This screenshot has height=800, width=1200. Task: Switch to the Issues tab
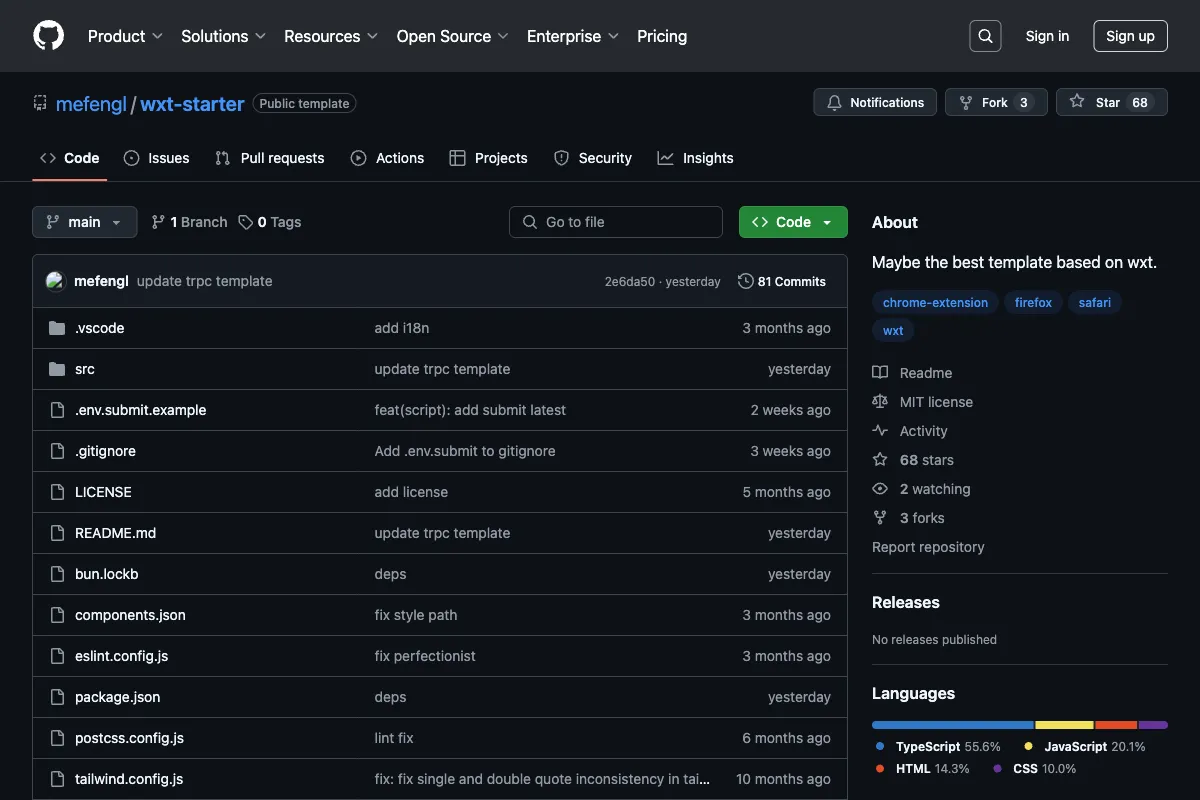[156, 158]
